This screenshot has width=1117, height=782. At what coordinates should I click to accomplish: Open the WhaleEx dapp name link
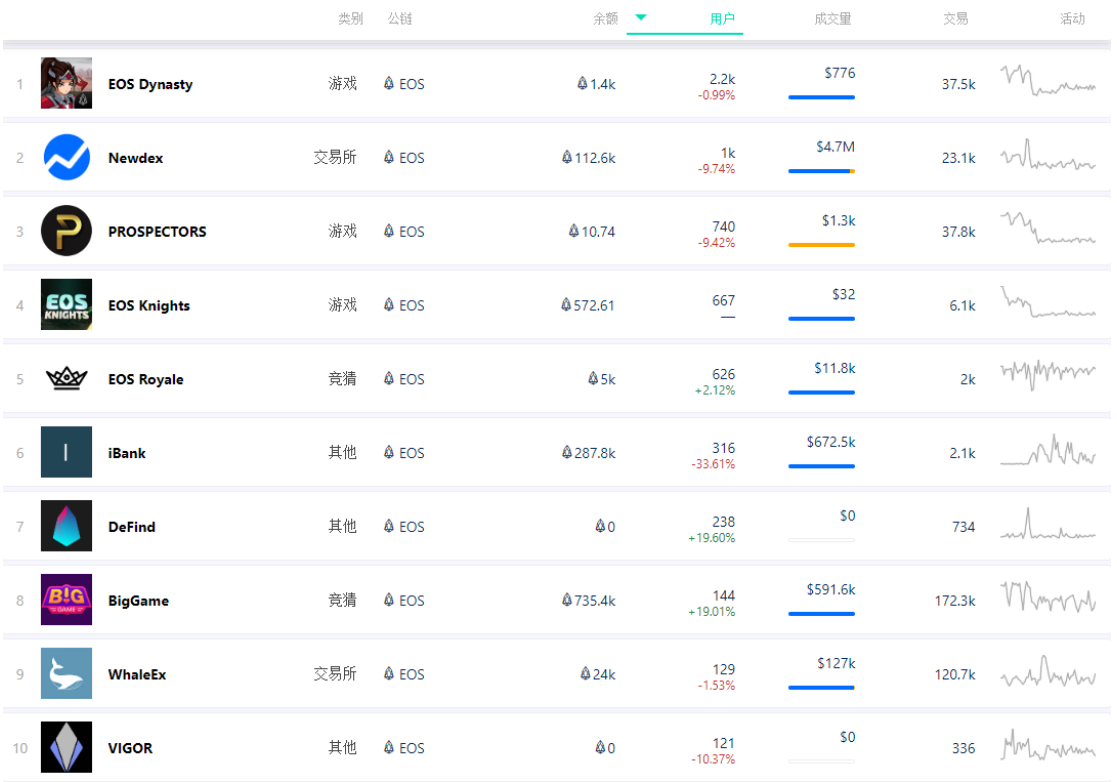click(137, 674)
